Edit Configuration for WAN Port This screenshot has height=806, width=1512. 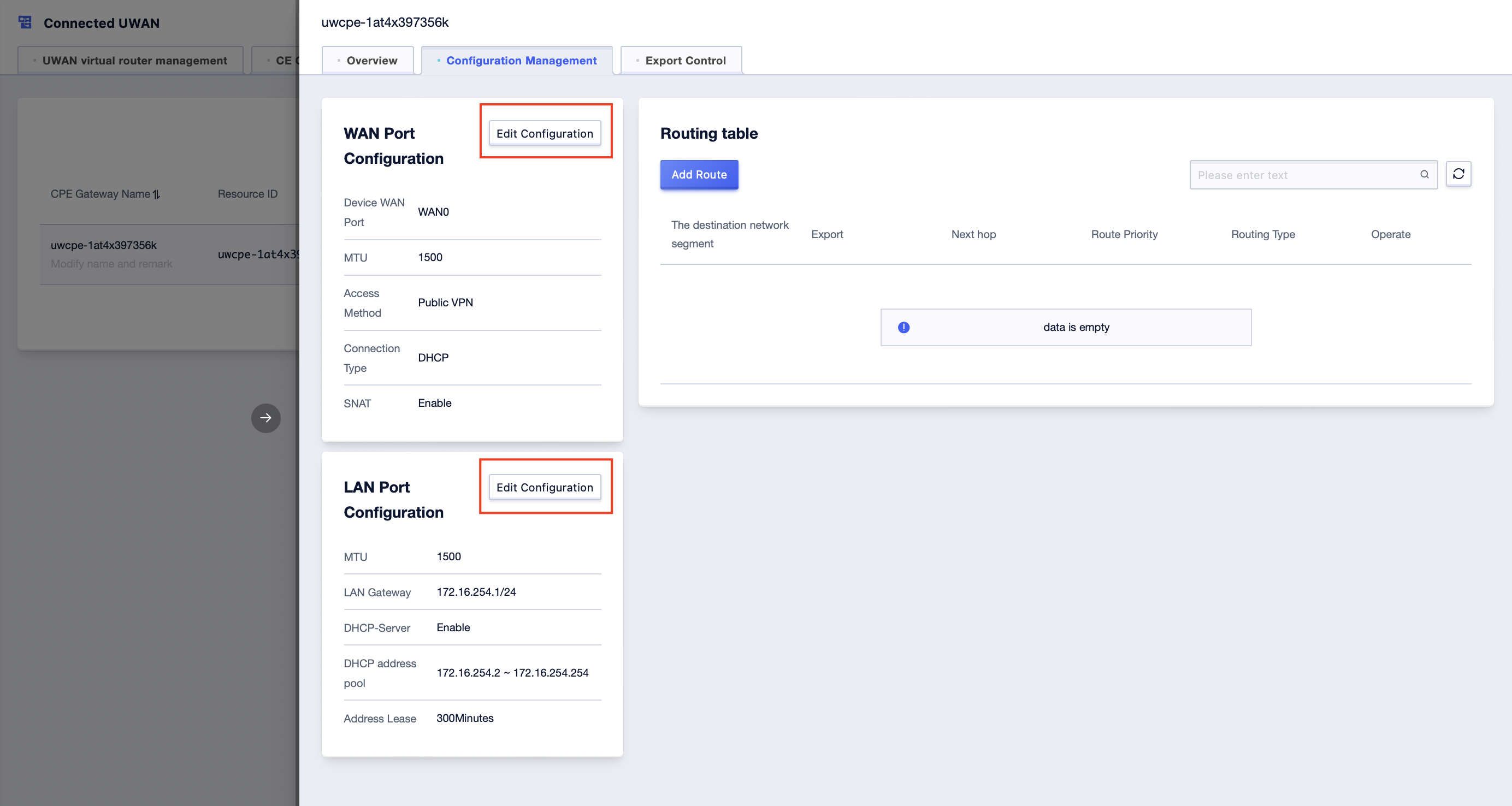(x=545, y=133)
